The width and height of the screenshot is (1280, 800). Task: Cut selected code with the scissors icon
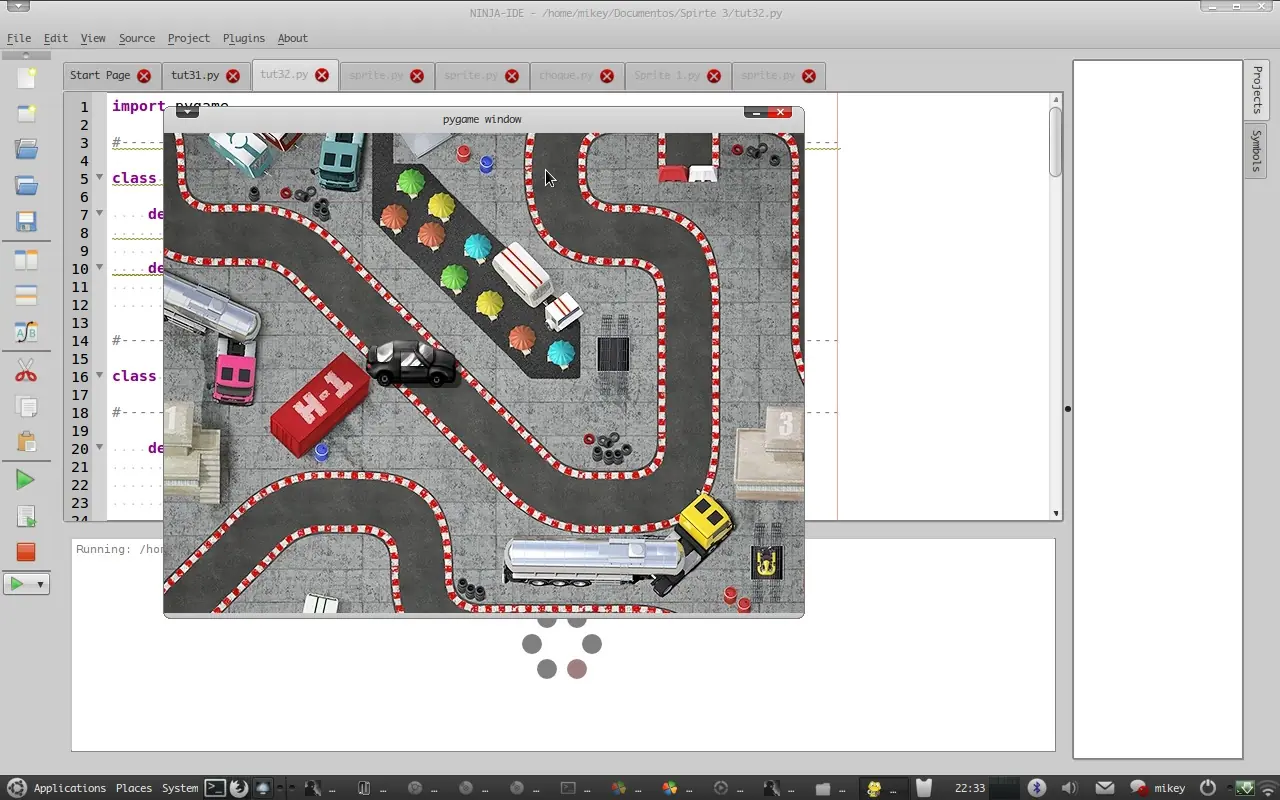tap(26, 370)
